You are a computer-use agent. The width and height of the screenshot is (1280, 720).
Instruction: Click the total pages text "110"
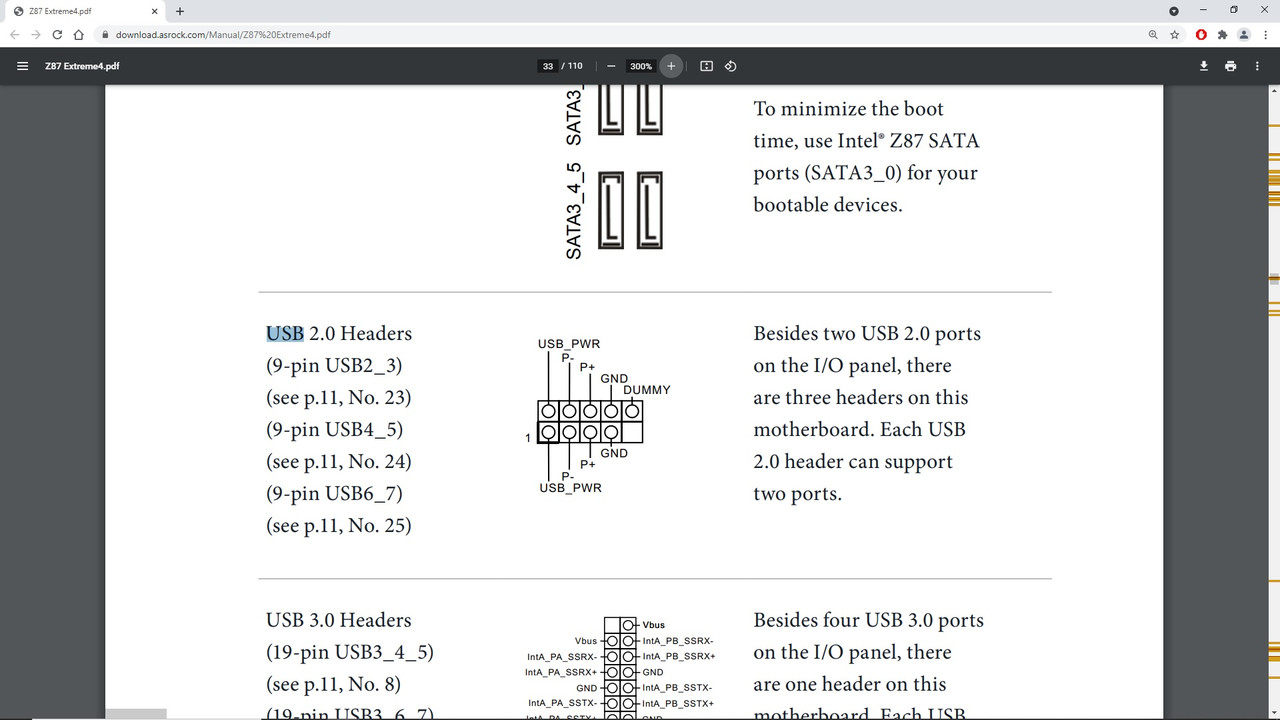[575, 66]
